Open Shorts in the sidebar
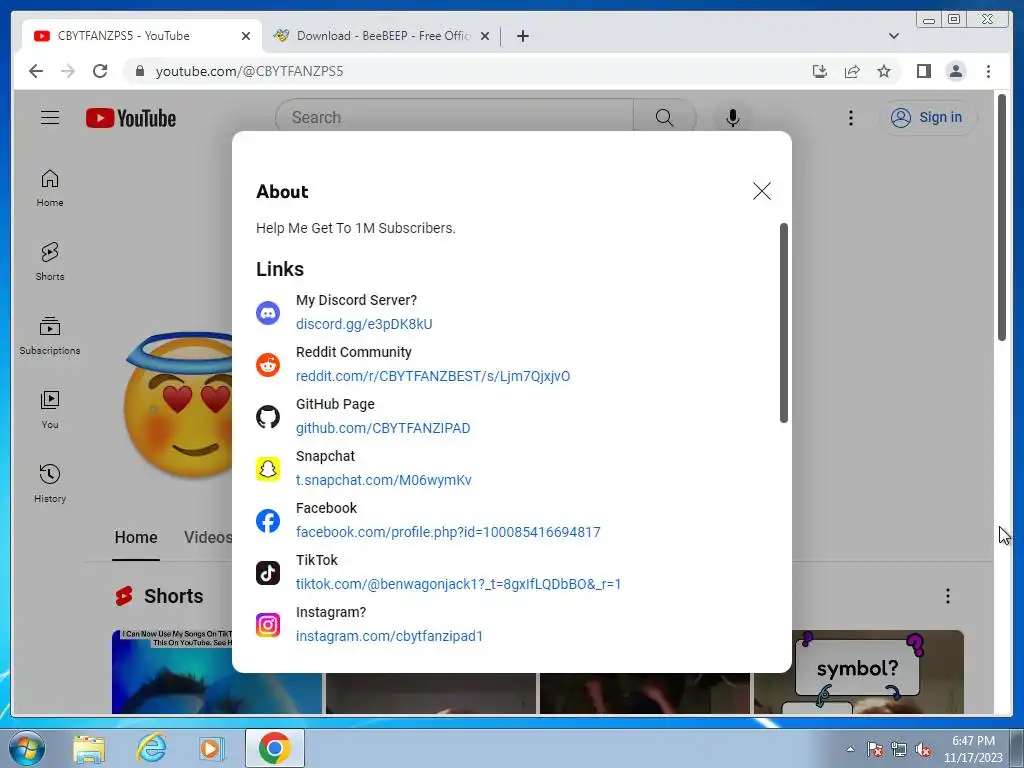Screen dimensions: 1024x768 pos(50,262)
